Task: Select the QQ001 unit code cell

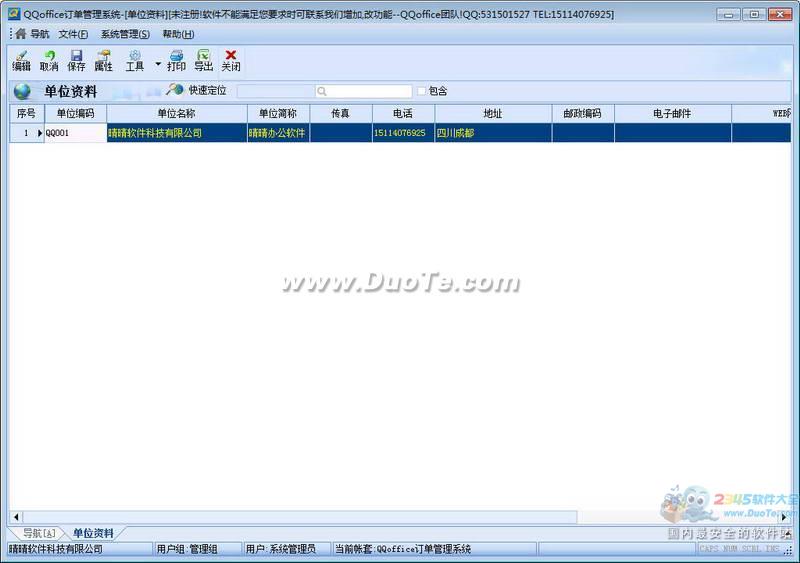Action: click(76, 133)
